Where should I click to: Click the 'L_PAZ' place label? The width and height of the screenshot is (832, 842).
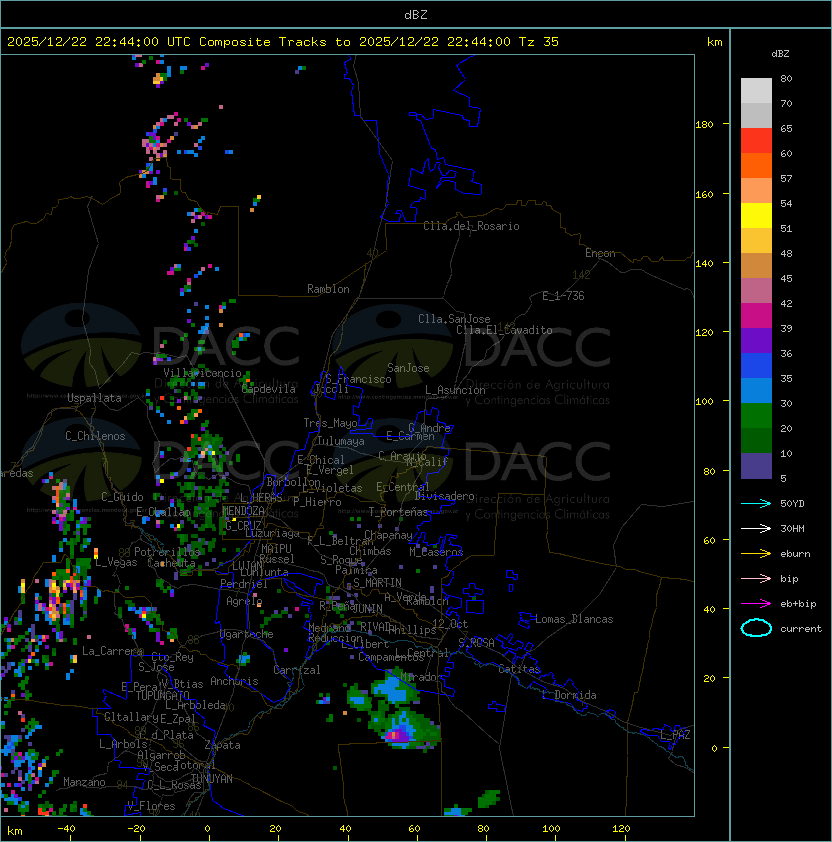(x=675, y=735)
